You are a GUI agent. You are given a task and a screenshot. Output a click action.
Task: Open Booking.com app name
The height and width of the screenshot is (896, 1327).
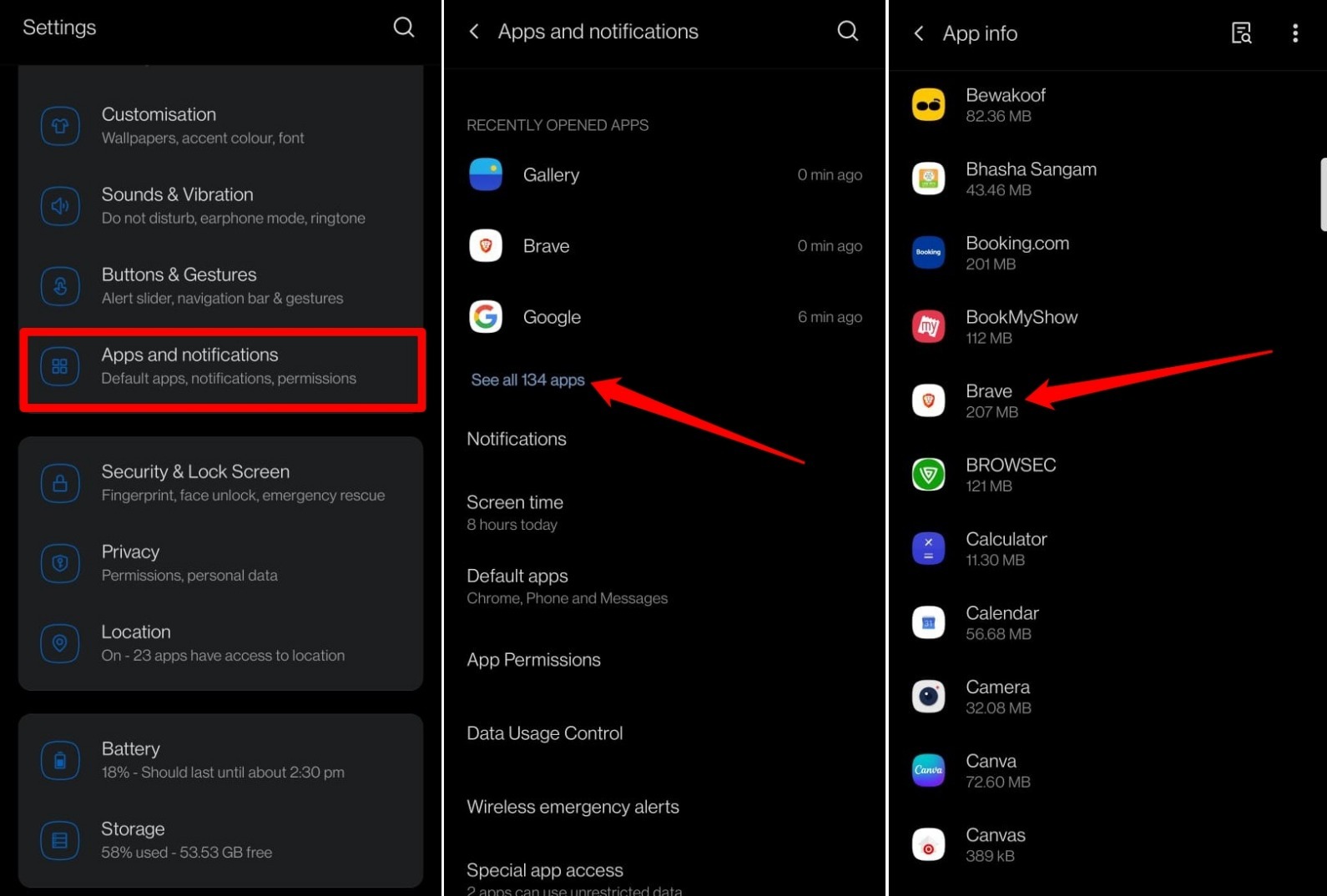(x=1017, y=244)
